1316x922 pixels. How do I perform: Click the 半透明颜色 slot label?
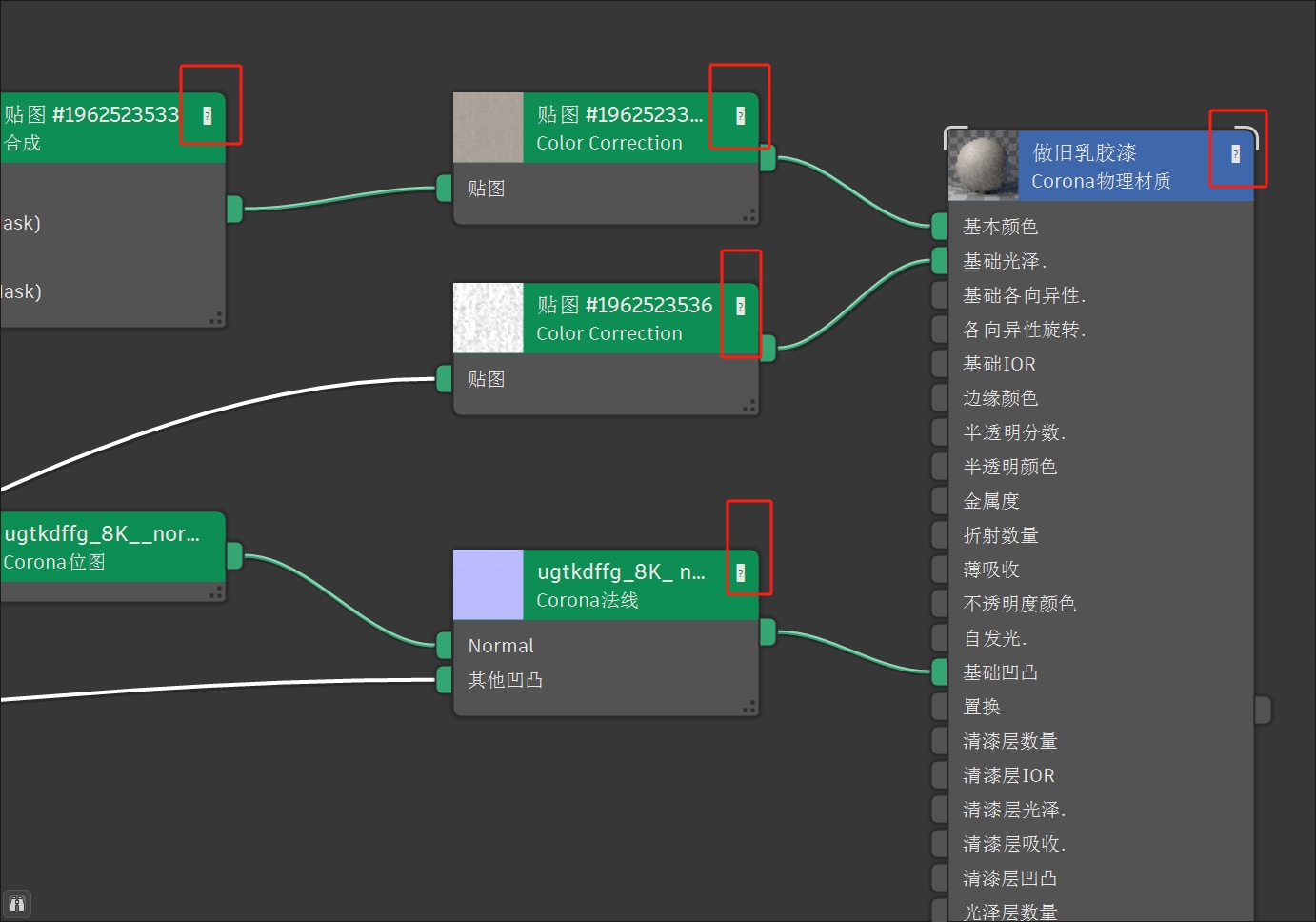click(1009, 468)
